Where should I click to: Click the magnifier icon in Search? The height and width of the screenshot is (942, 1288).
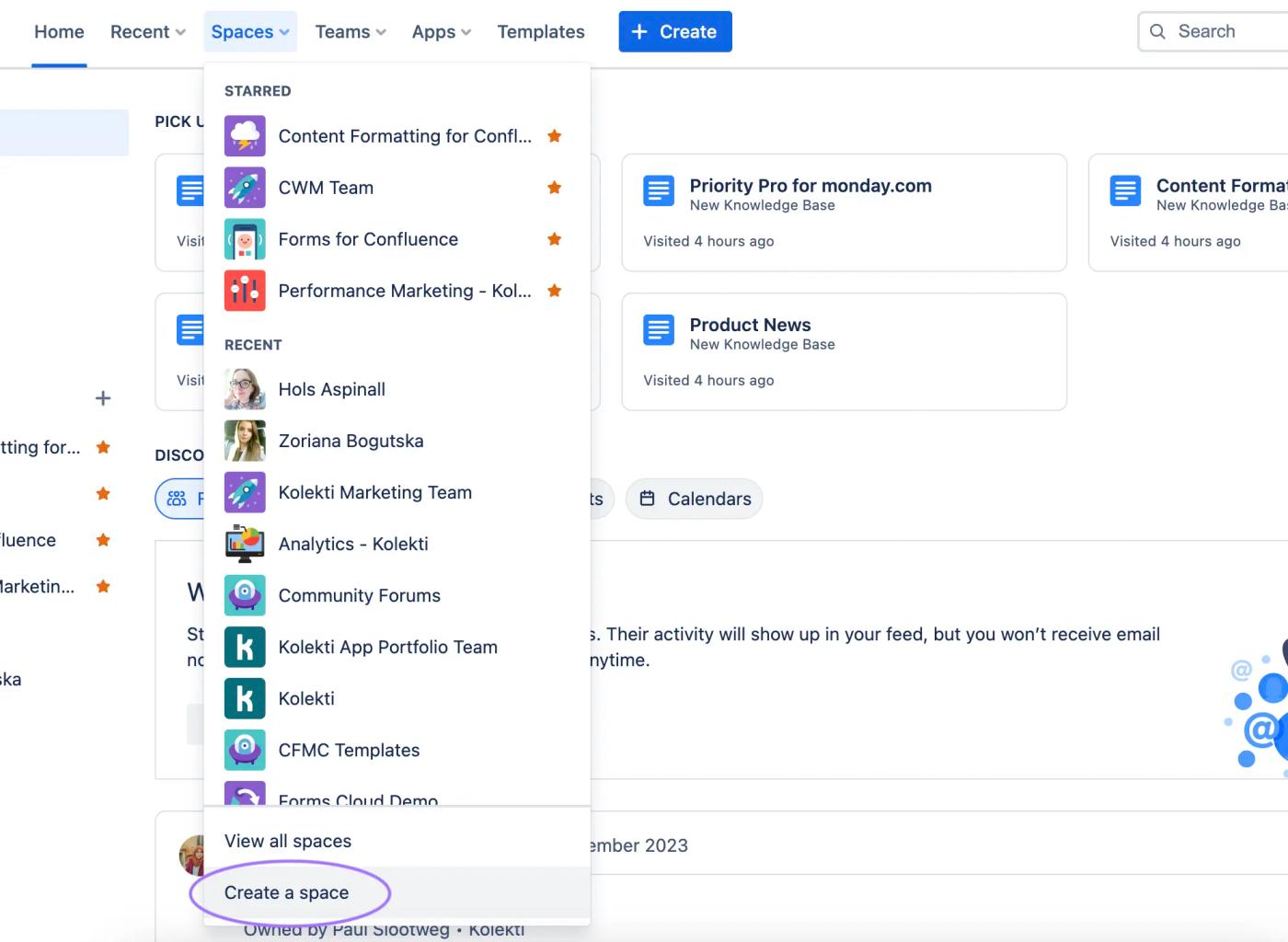(x=1157, y=31)
